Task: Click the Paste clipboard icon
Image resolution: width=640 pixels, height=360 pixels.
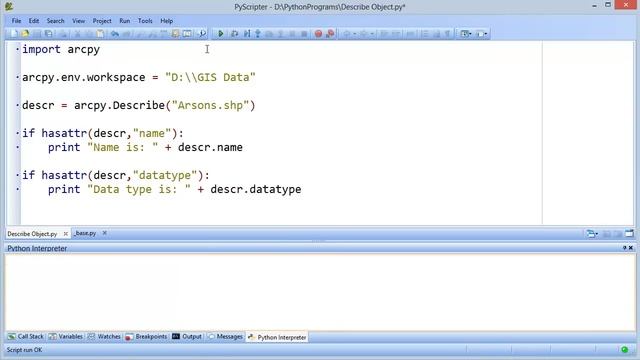Action: pos(100,34)
